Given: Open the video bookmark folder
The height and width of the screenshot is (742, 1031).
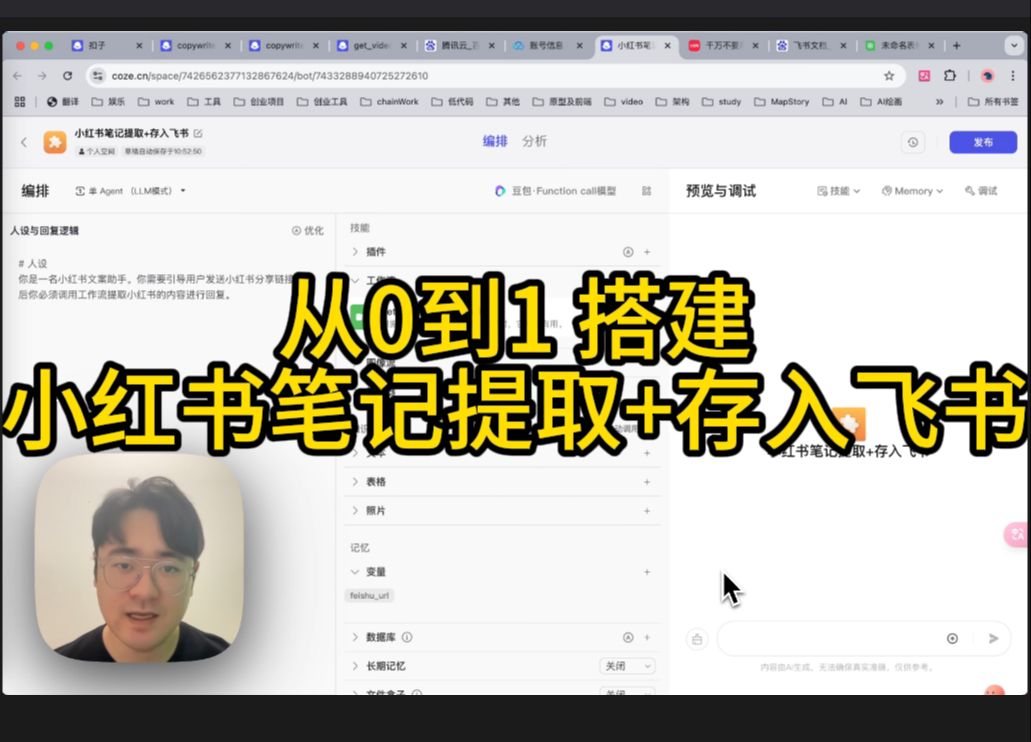Looking at the screenshot, I should click(x=623, y=101).
